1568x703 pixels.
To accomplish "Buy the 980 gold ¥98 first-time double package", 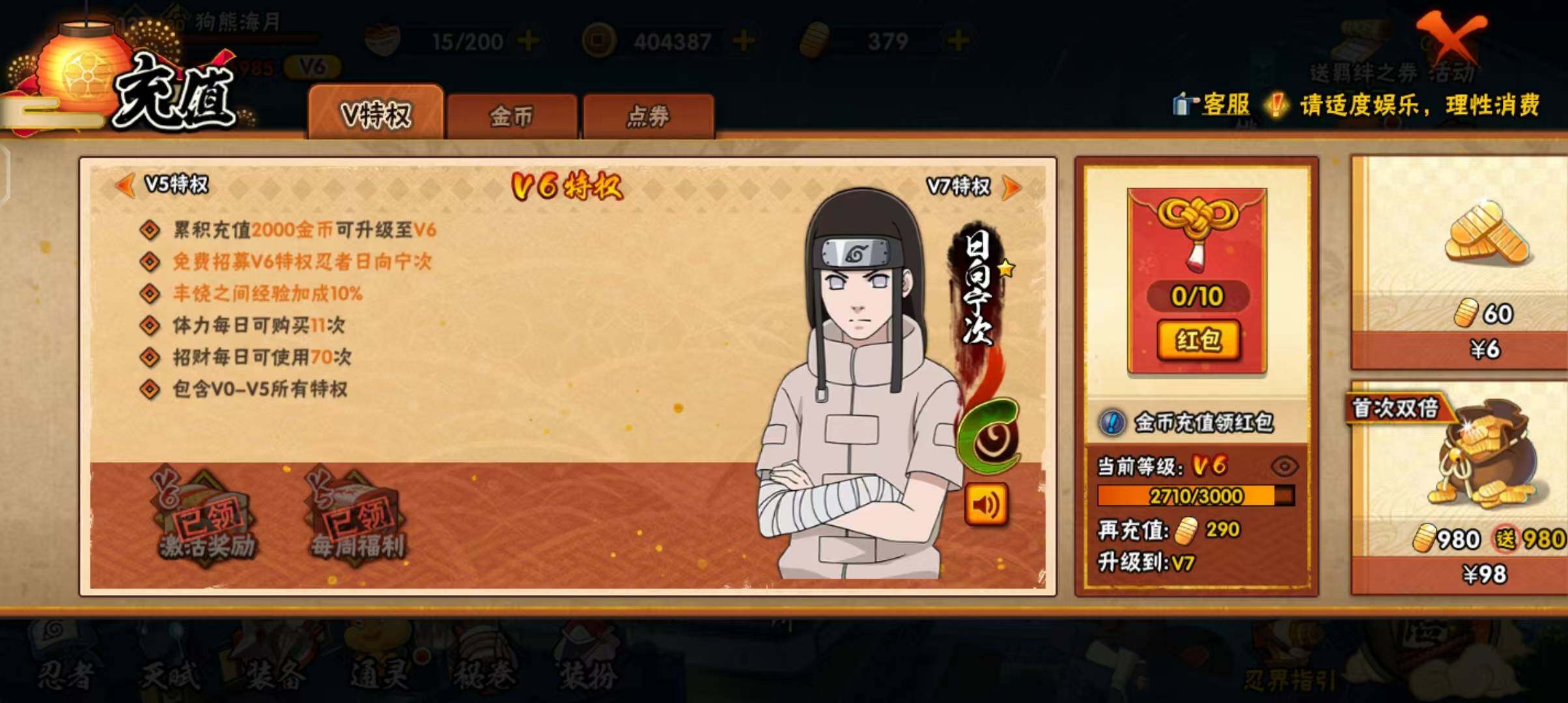I will coord(1460,489).
